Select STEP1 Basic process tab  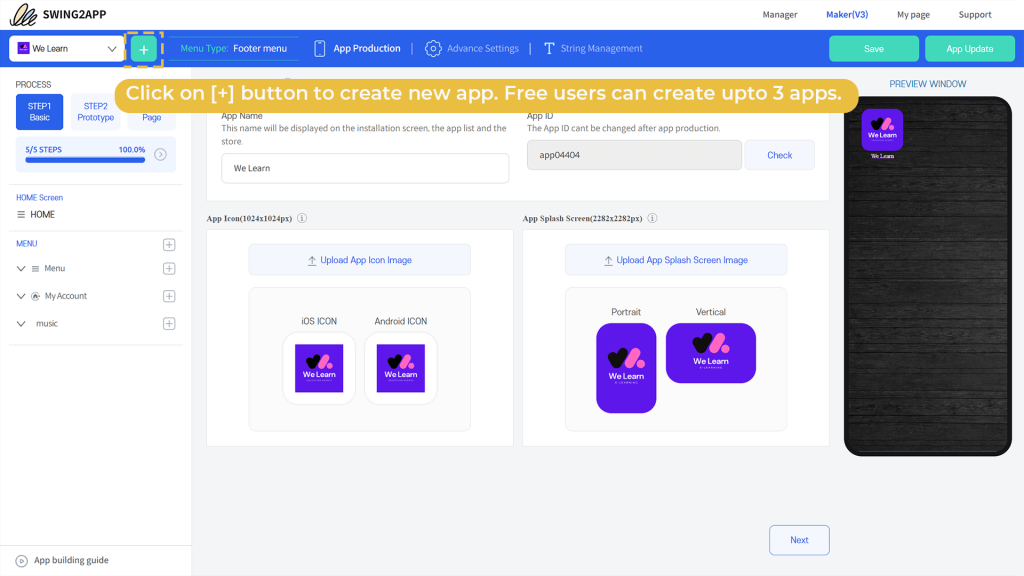(x=39, y=112)
